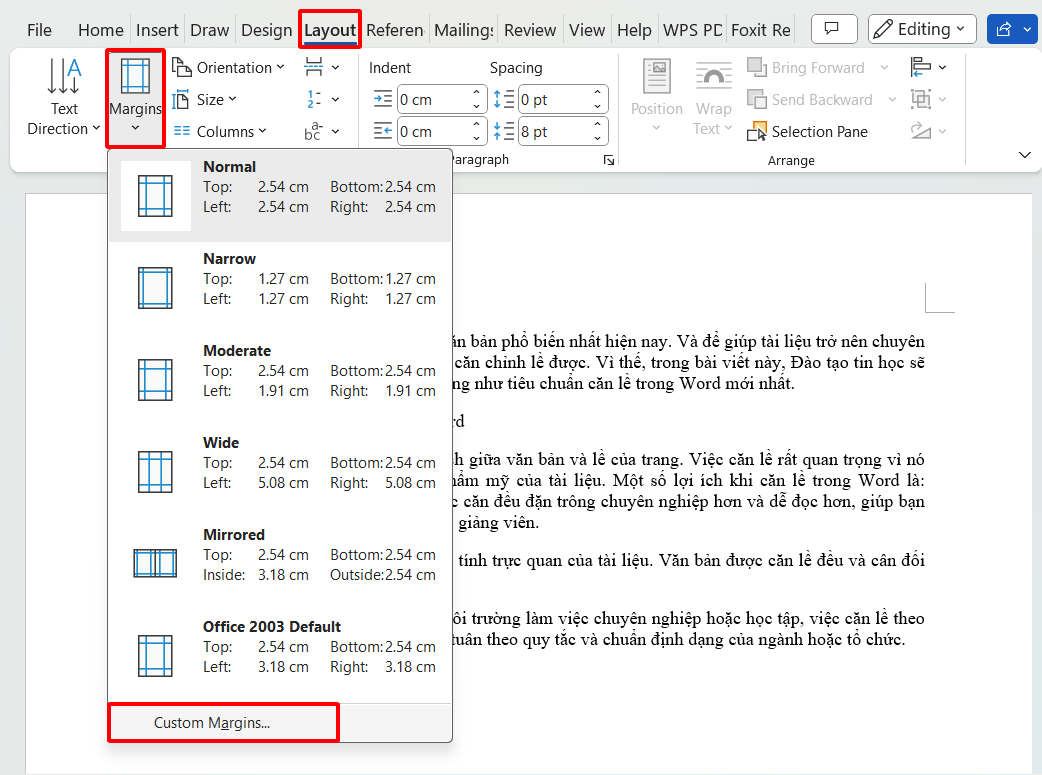Screen dimensions: 1042x775
Task: Switch to the References tab
Action: click(395, 30)
